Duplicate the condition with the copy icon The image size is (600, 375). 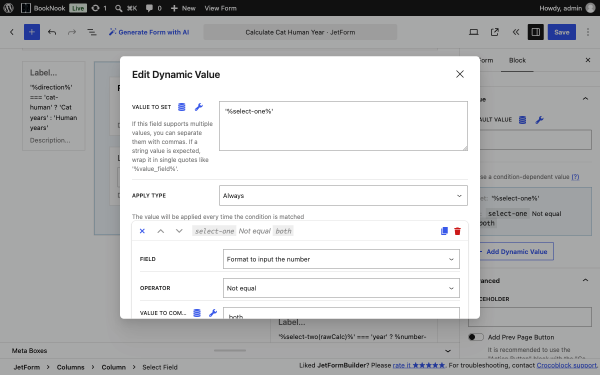444,231
